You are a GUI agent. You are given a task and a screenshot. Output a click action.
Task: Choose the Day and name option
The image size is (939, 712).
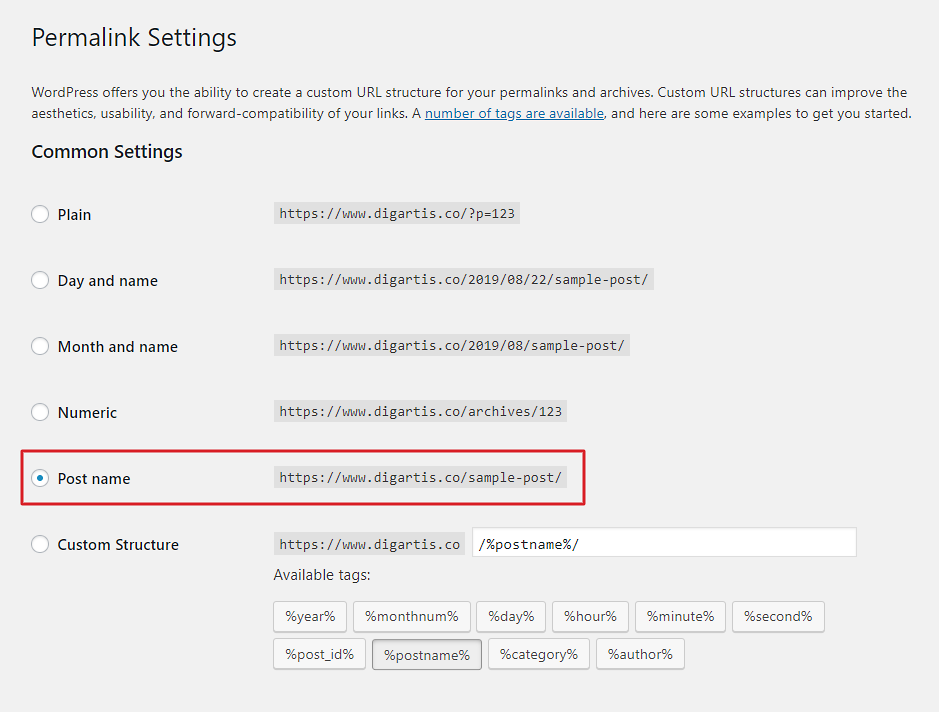(40, 280)
